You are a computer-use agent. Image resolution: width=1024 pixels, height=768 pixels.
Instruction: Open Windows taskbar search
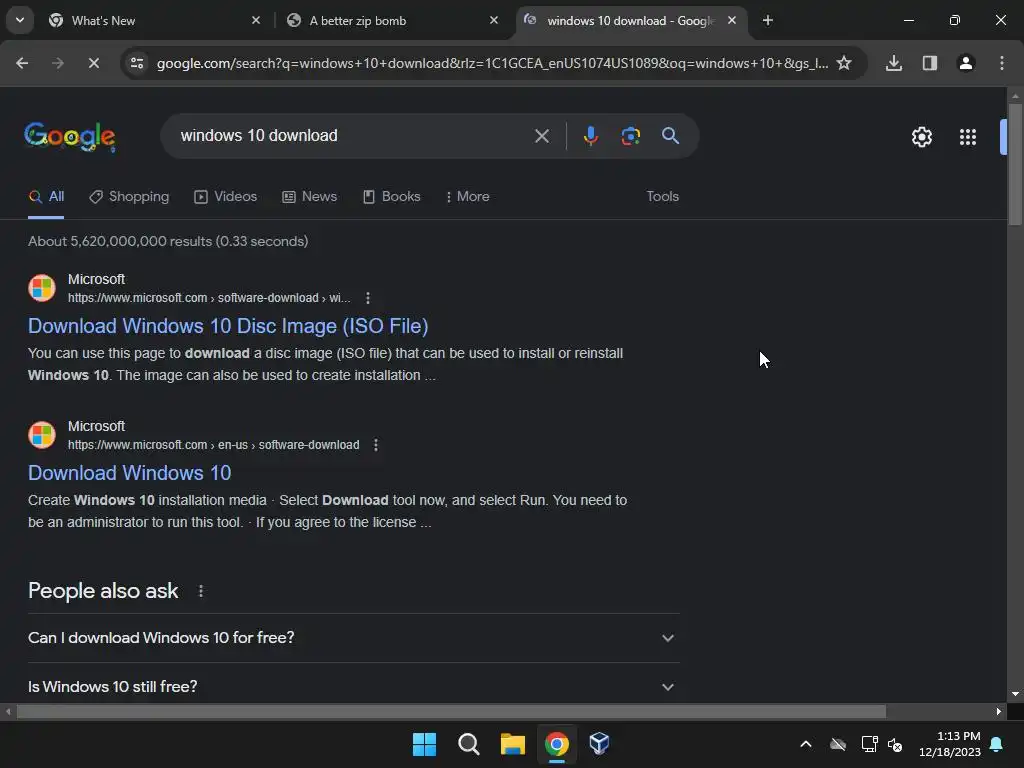click(x=468, y=744)
